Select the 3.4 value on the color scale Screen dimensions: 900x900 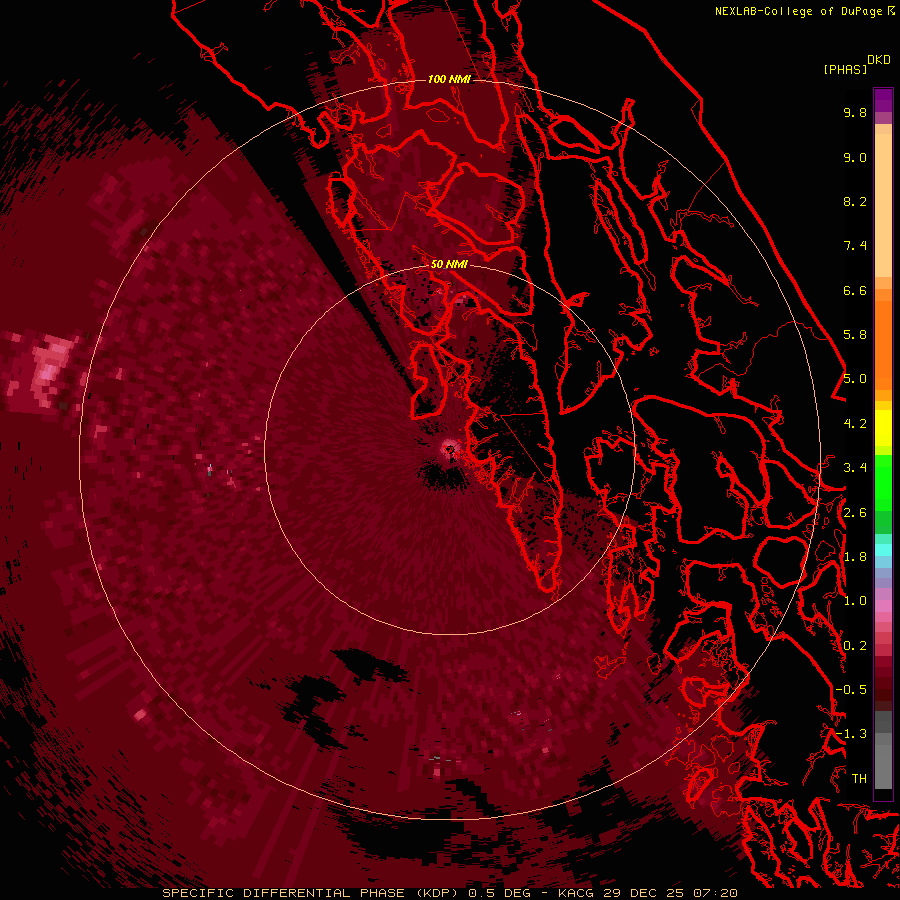point(855,468)
